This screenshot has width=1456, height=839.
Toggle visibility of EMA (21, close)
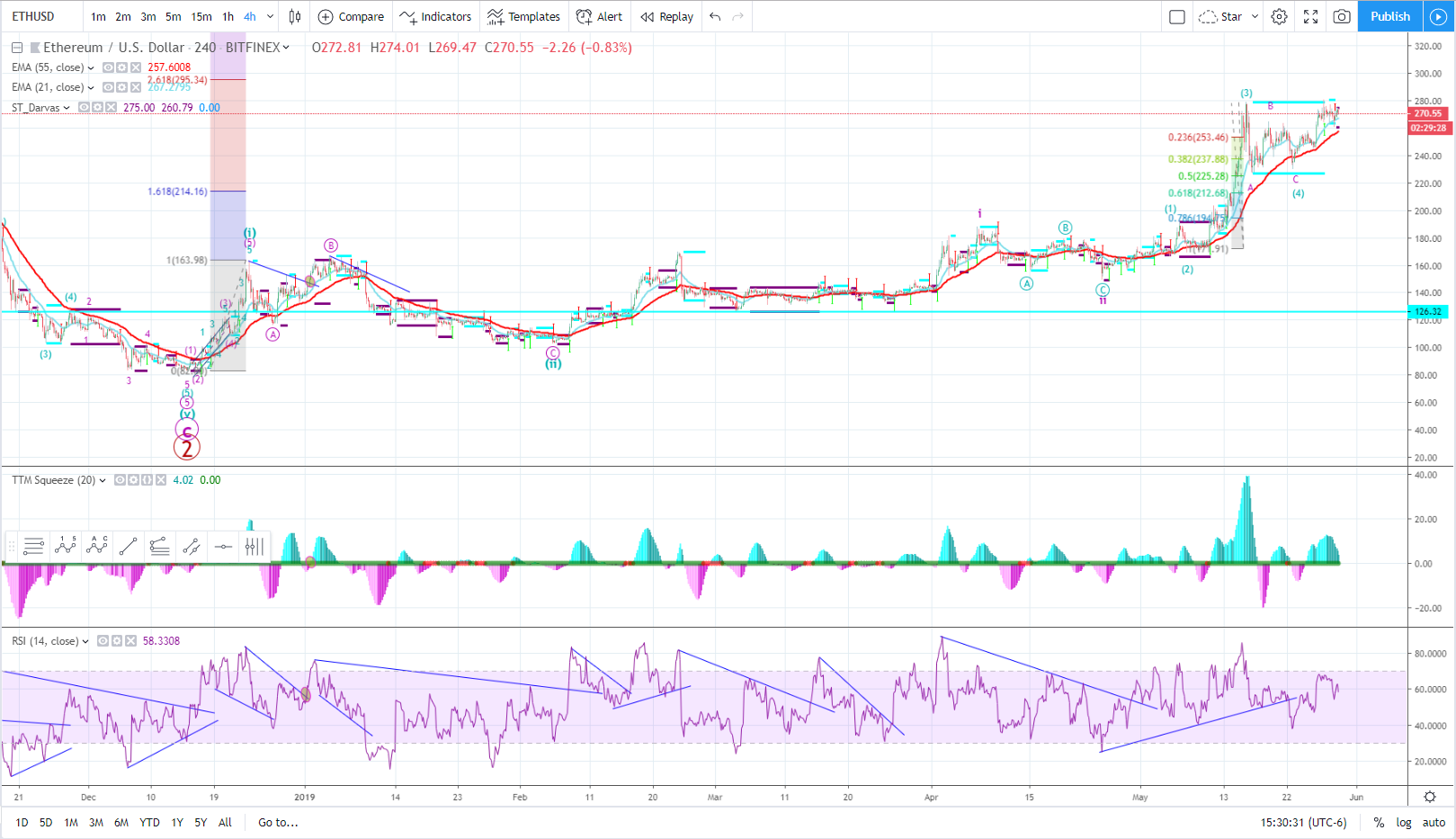108,87
